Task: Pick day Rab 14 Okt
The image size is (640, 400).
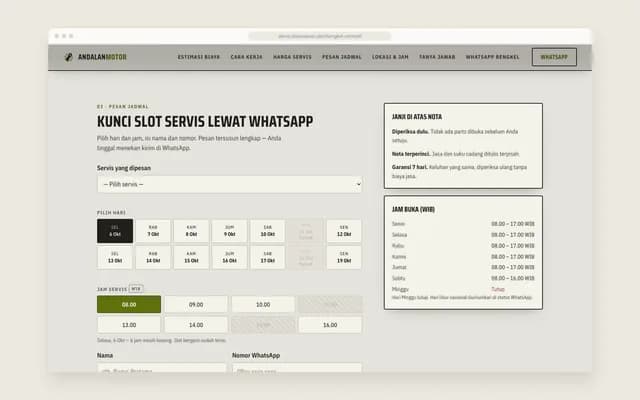Action: coord(153,258)
